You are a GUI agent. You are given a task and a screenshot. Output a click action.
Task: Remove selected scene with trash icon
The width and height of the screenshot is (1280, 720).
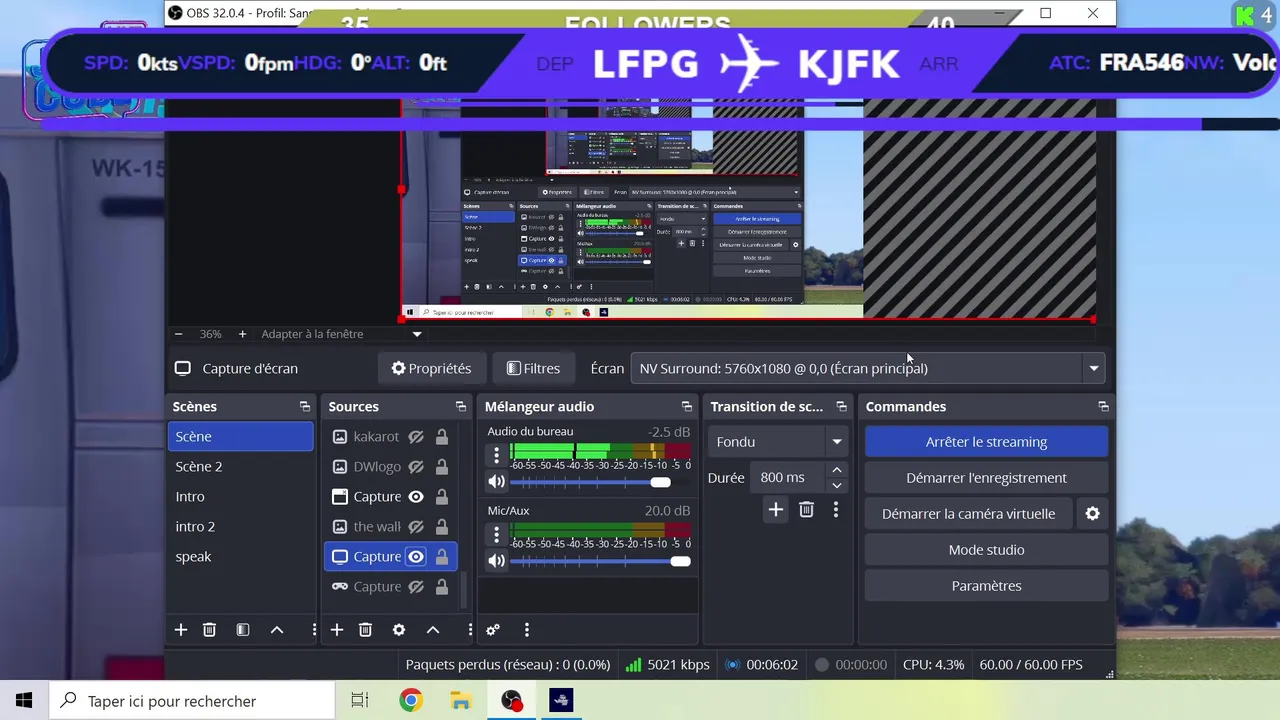pyautogui.click(x=209, y=630)
